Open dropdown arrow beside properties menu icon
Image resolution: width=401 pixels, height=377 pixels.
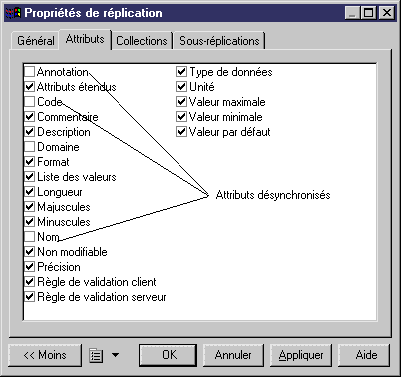coord(115,355)
